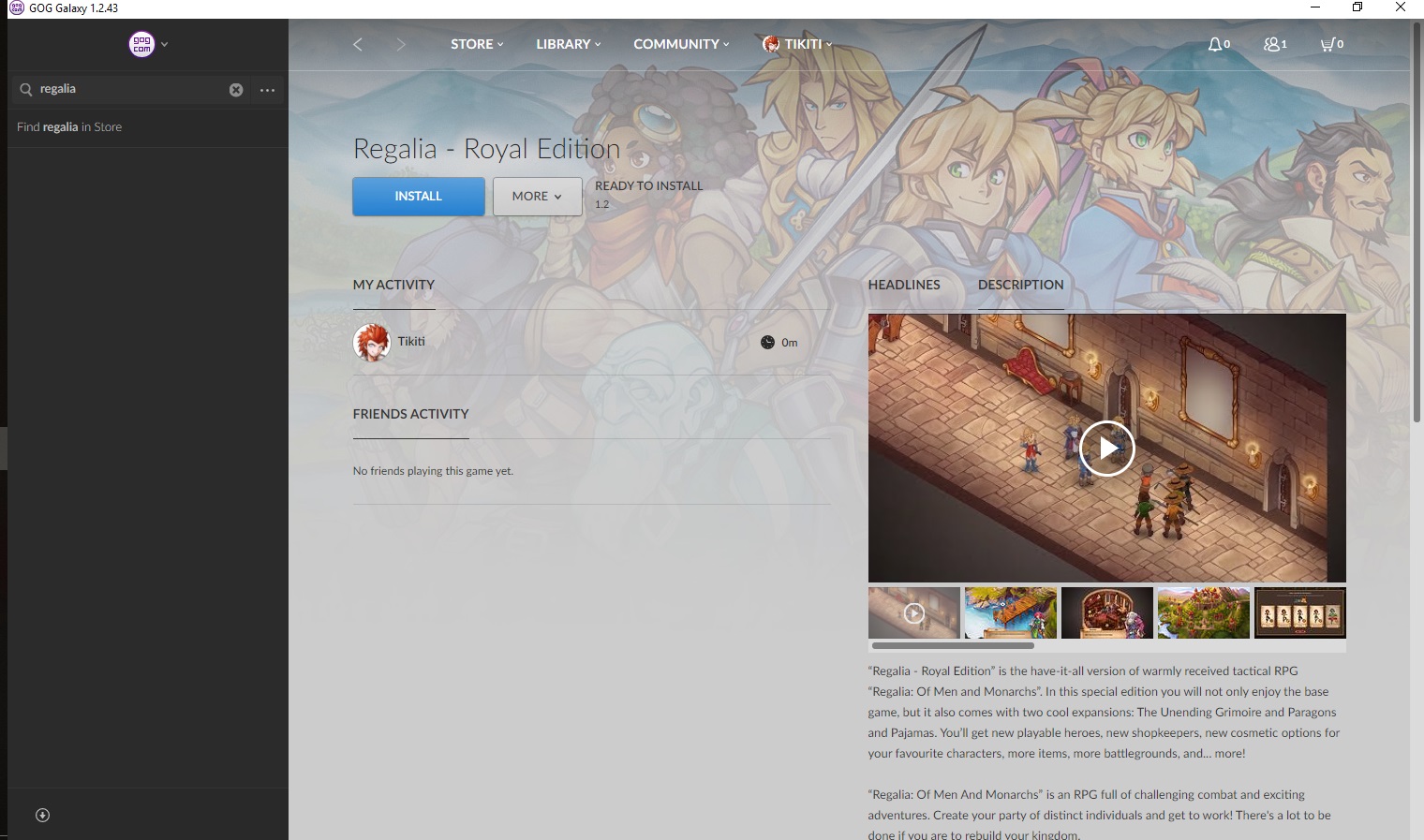Viewport: 1424px width, 840px height.
Task: Minimize the GOG Galaxy window
Action: (x=1314, y=7)
